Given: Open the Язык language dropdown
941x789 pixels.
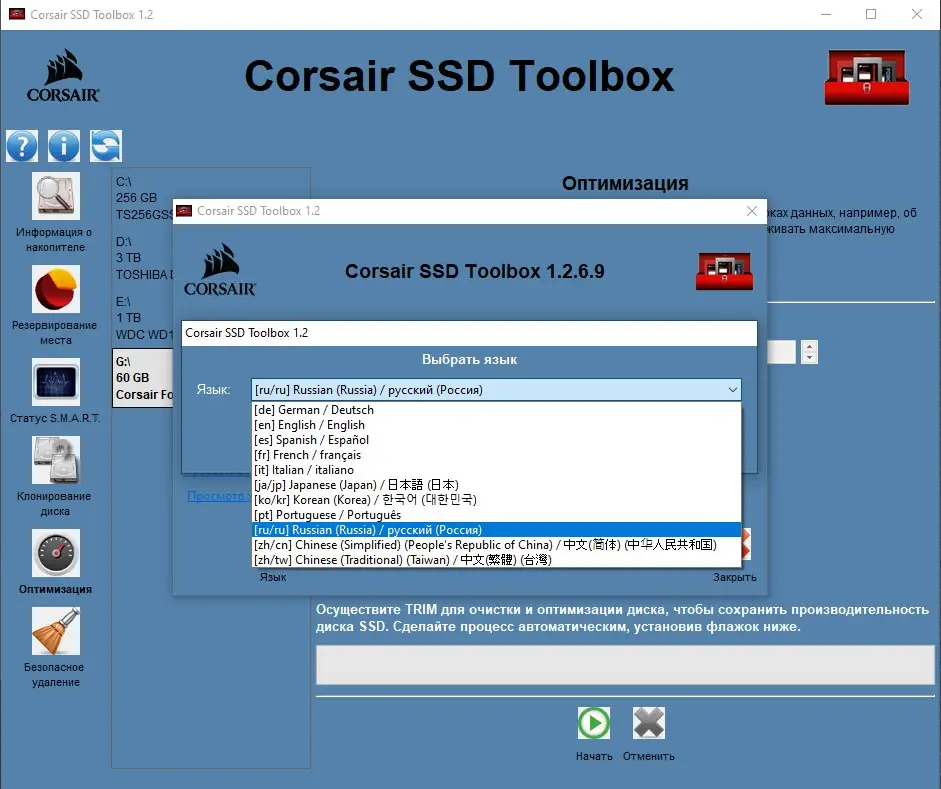Looking at the screenshot, I should click(x=733, y=390).
